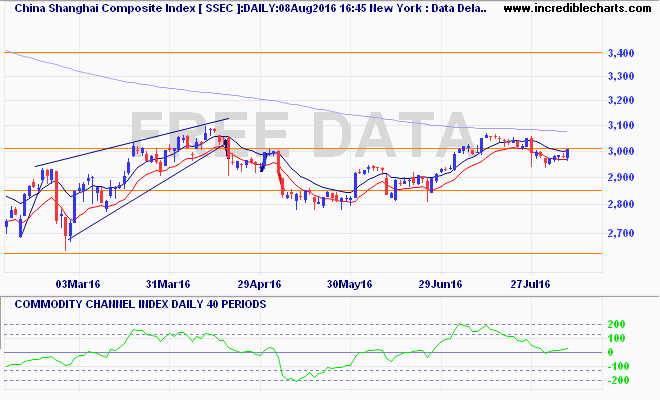The height and width of the screenshot is (400, 660).
Task: Click the 0 label on CCI axis
Action: (x=611, y=352)
